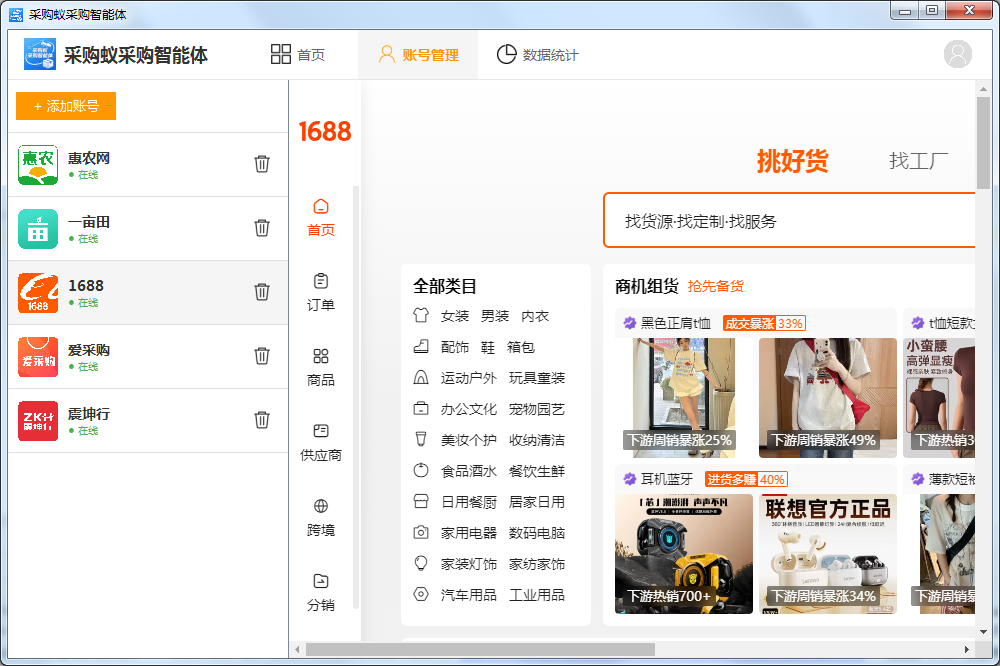This screenshot has height=666, width=1000.
Task: Open the 居家日用 category
Action: click(x=537, y=502)
